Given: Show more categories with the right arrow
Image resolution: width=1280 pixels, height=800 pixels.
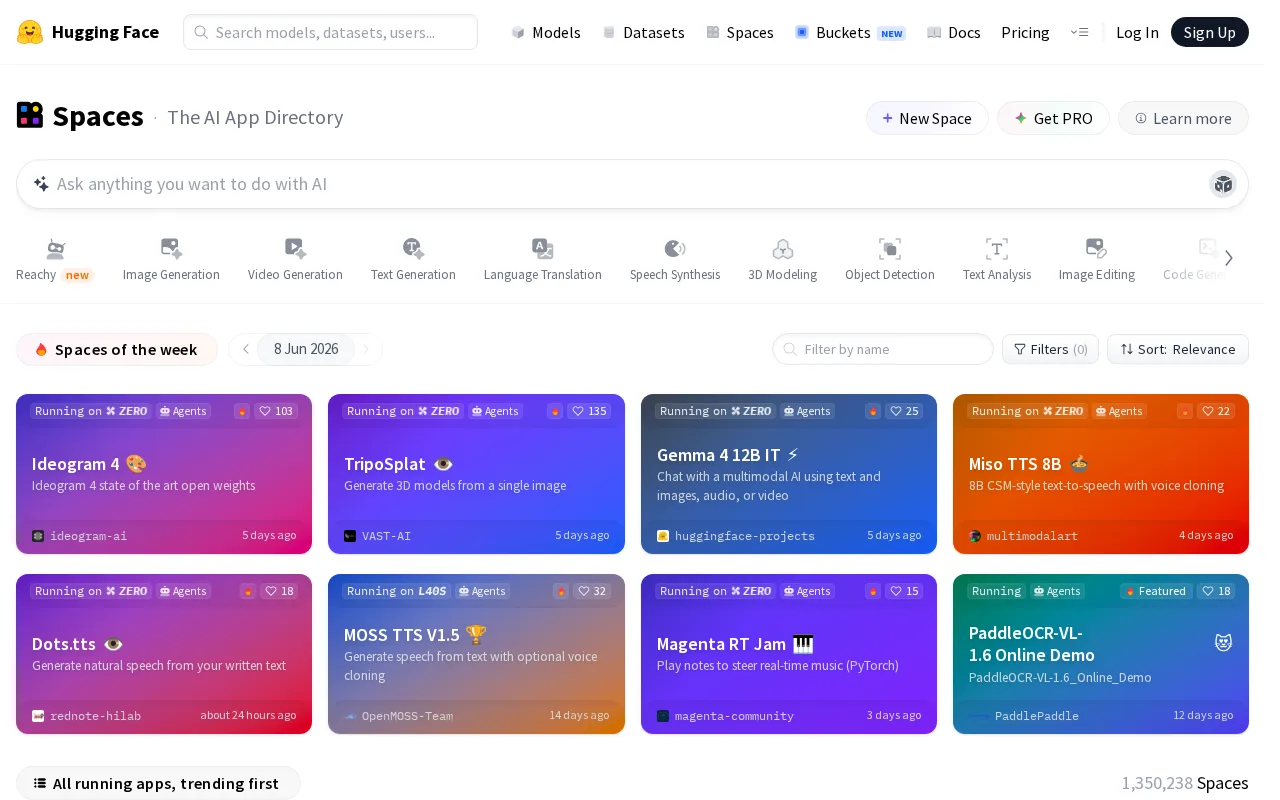Looking at the screenshot, I should 1229,258.
